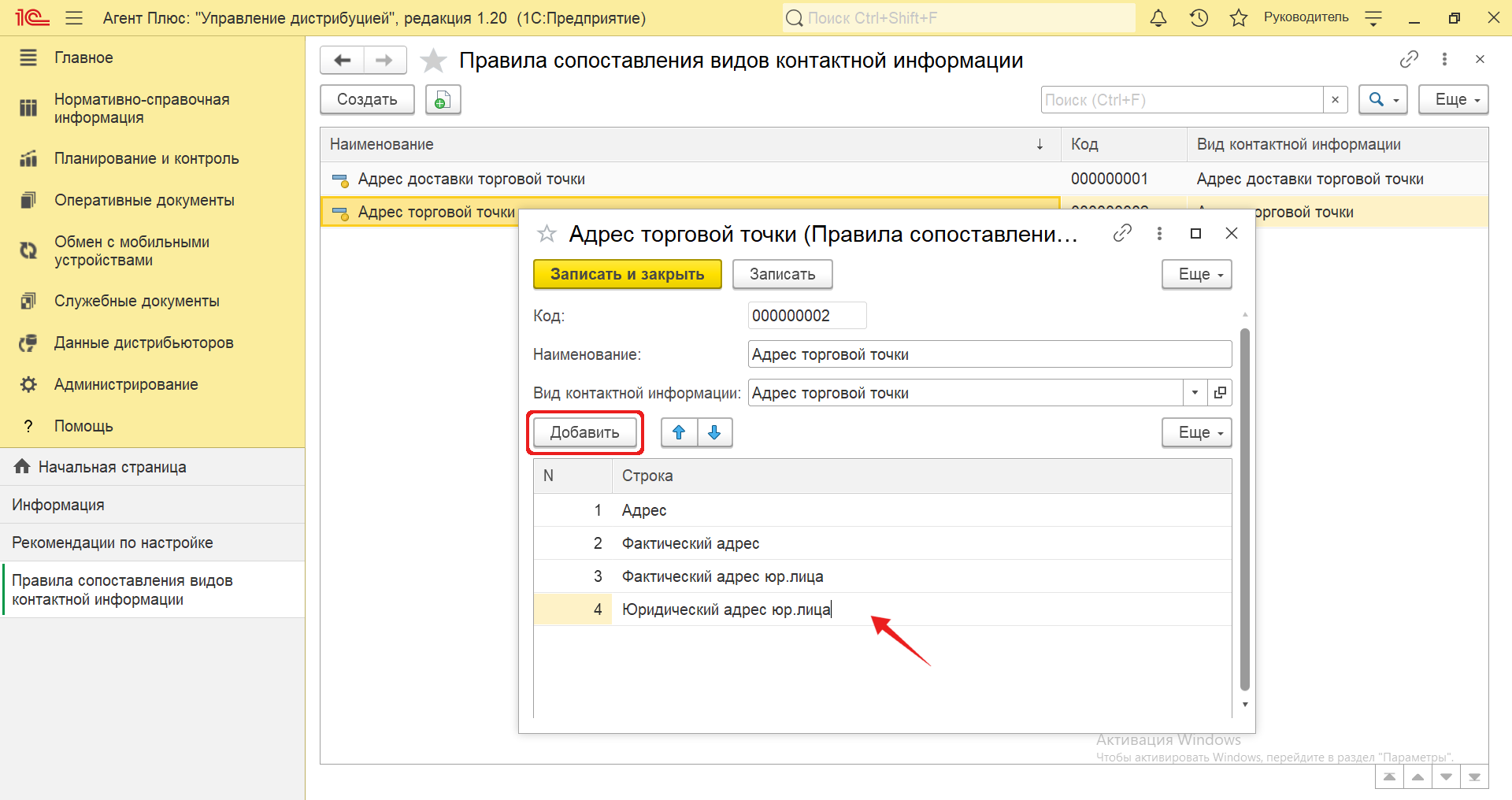The height and width of the screenshot is (800, 1512).
Task: Click into global search field
Action: tap(958, 17)
